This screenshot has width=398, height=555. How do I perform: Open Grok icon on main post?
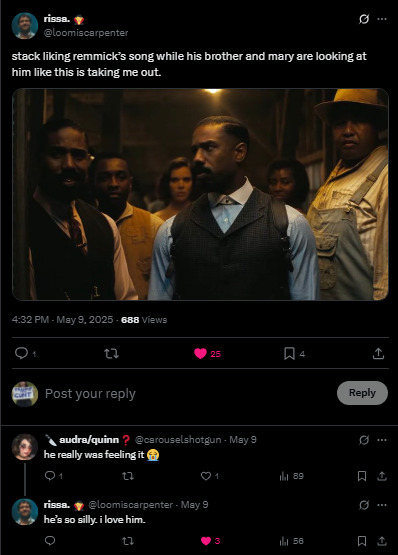click(x=364, y=19)
